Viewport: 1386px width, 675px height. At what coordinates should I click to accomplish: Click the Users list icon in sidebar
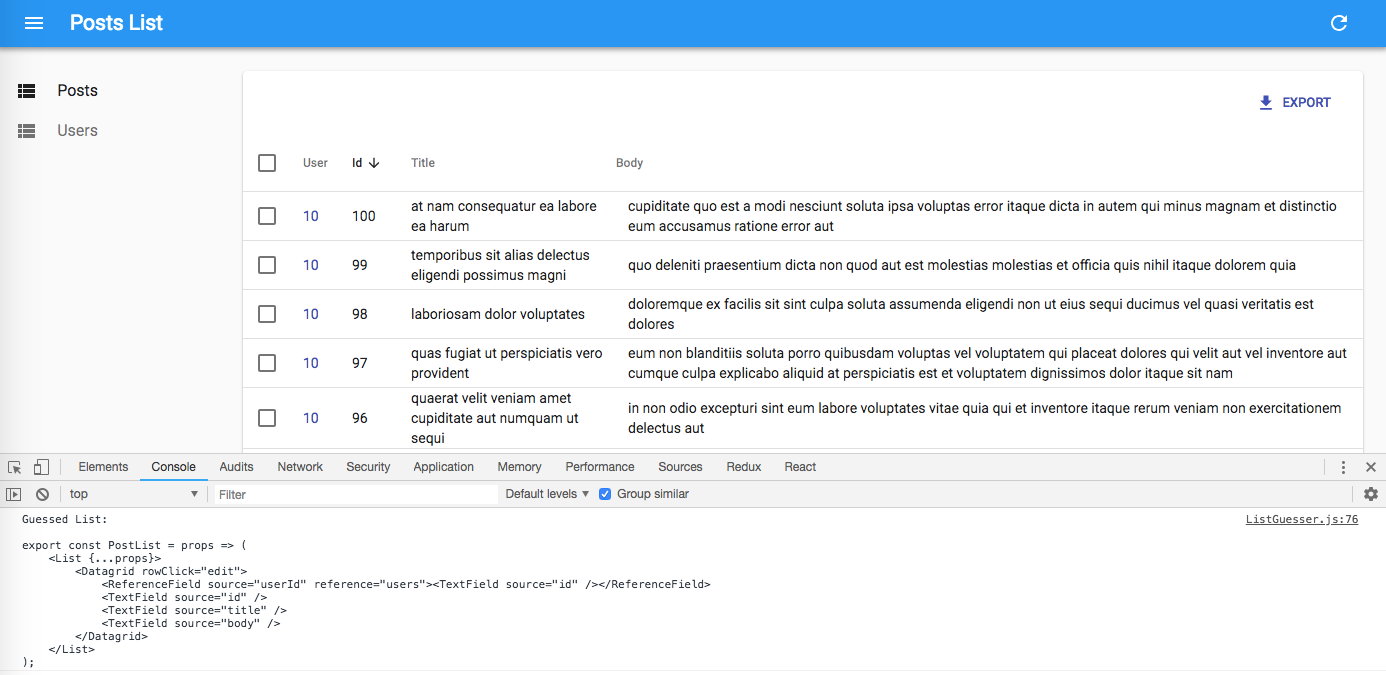(x=27, y=131)
